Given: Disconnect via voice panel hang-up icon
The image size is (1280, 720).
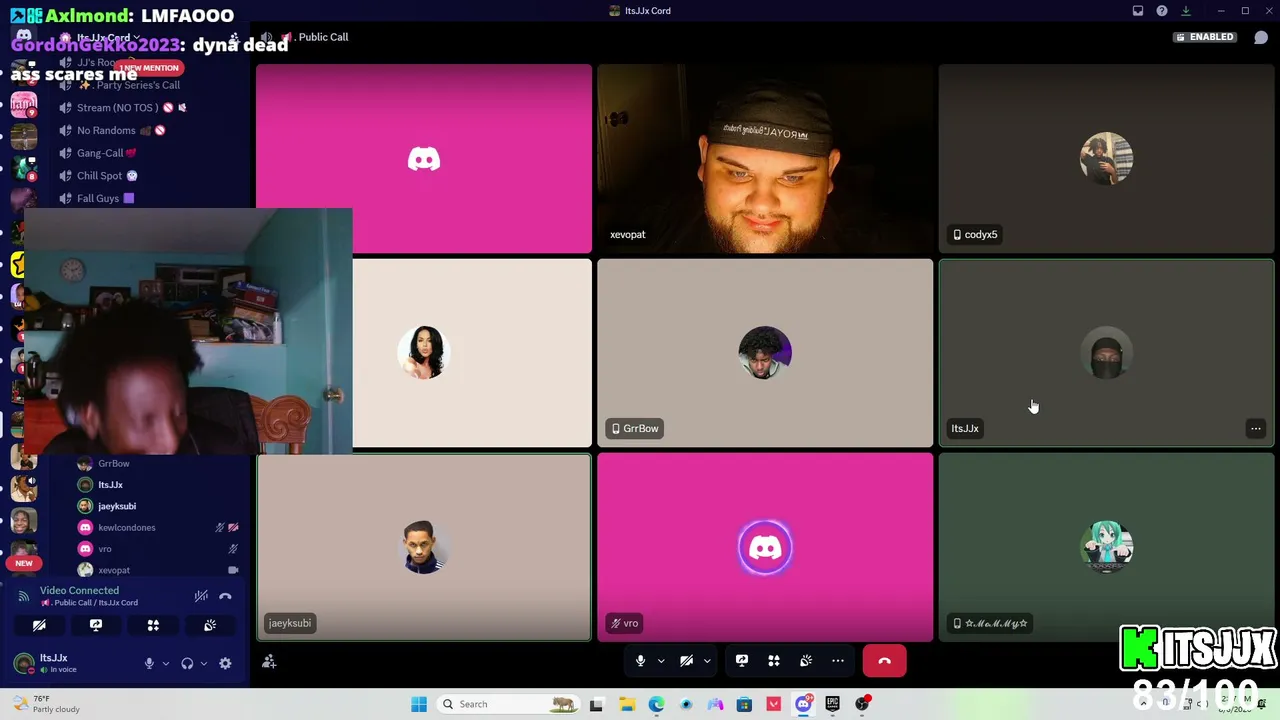Looking at the screenshot, I should pos(225,596).
